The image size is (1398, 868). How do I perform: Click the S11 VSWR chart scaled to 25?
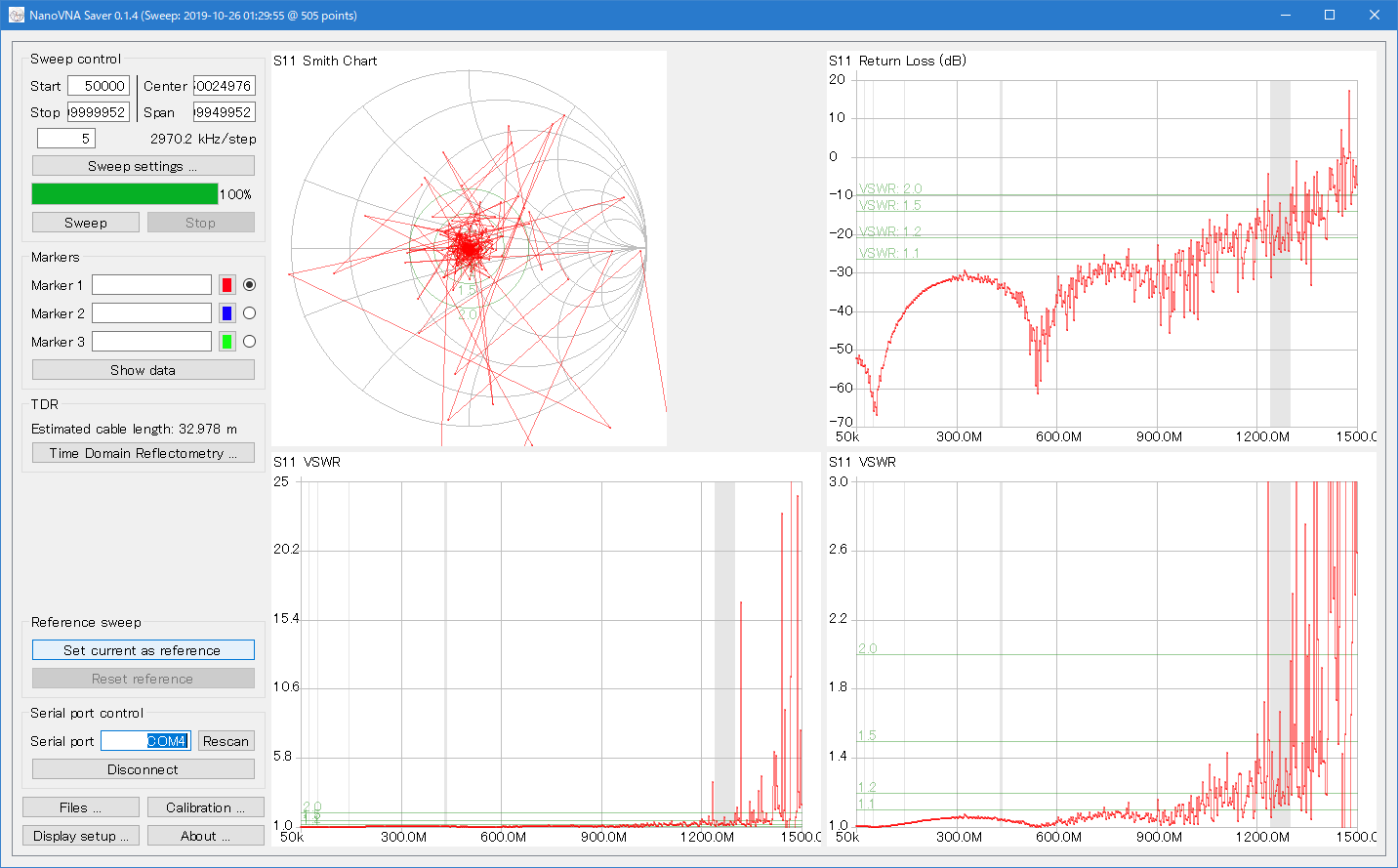(x=547, y=649)
